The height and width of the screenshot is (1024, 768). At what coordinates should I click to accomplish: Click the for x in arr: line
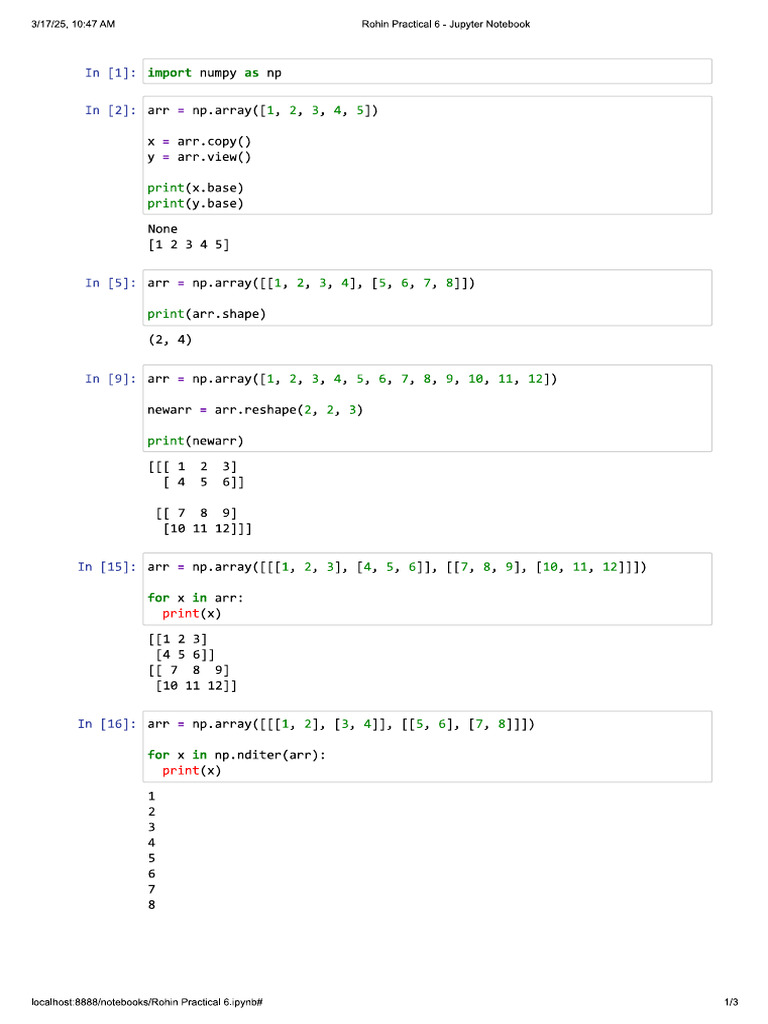[195, 598]
